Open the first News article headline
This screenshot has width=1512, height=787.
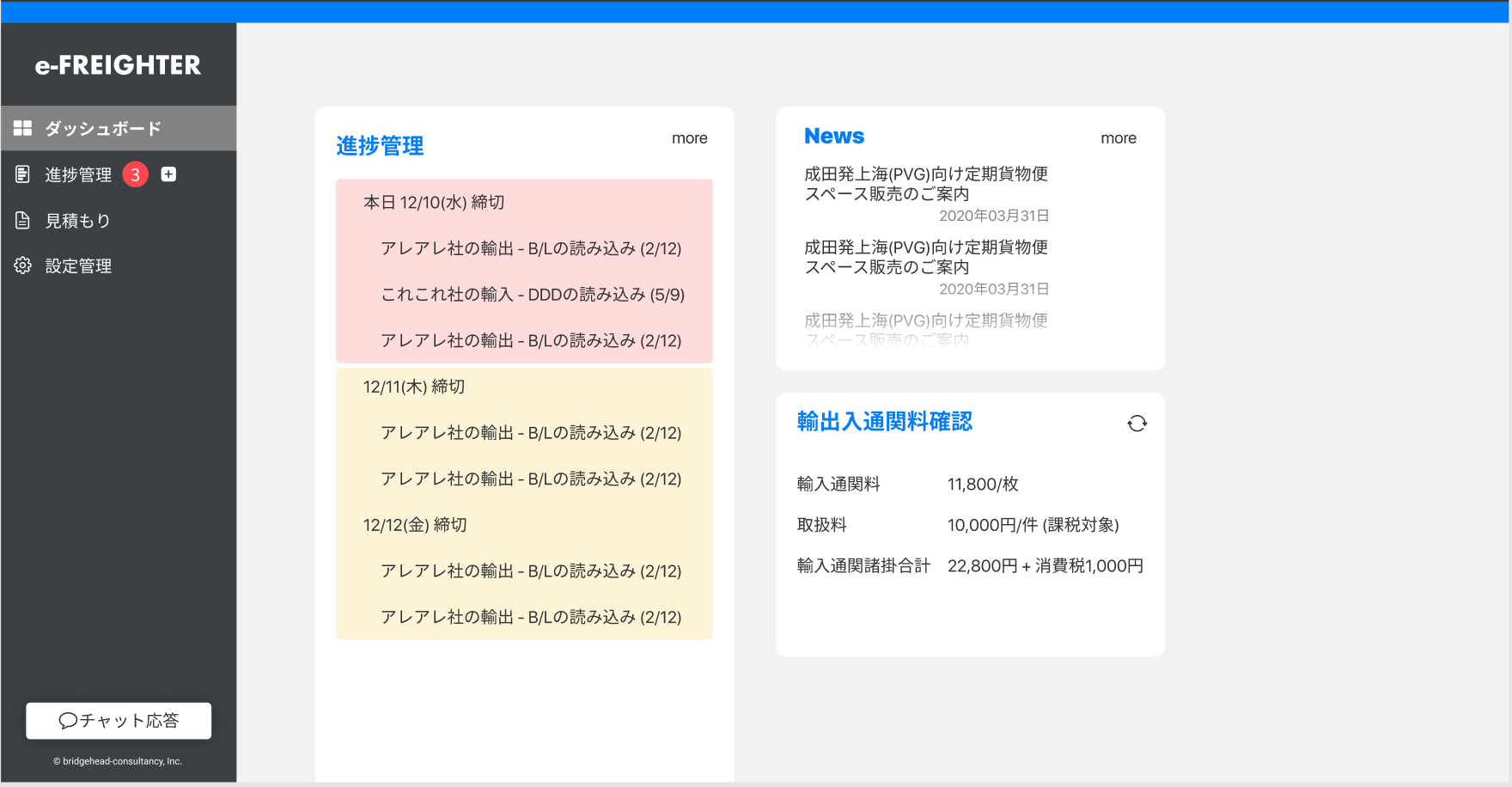[x=925, y=184]
